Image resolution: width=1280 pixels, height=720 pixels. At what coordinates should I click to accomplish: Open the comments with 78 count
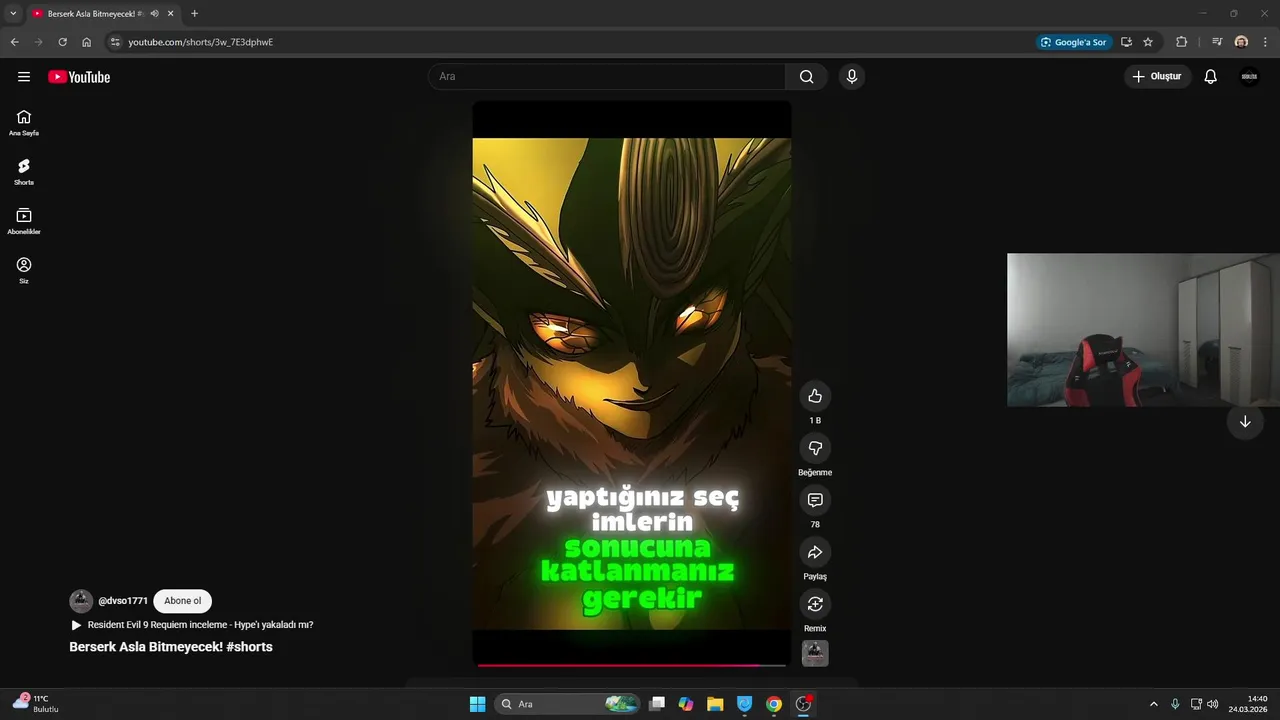pyautogui.click(x=815, y=500)
